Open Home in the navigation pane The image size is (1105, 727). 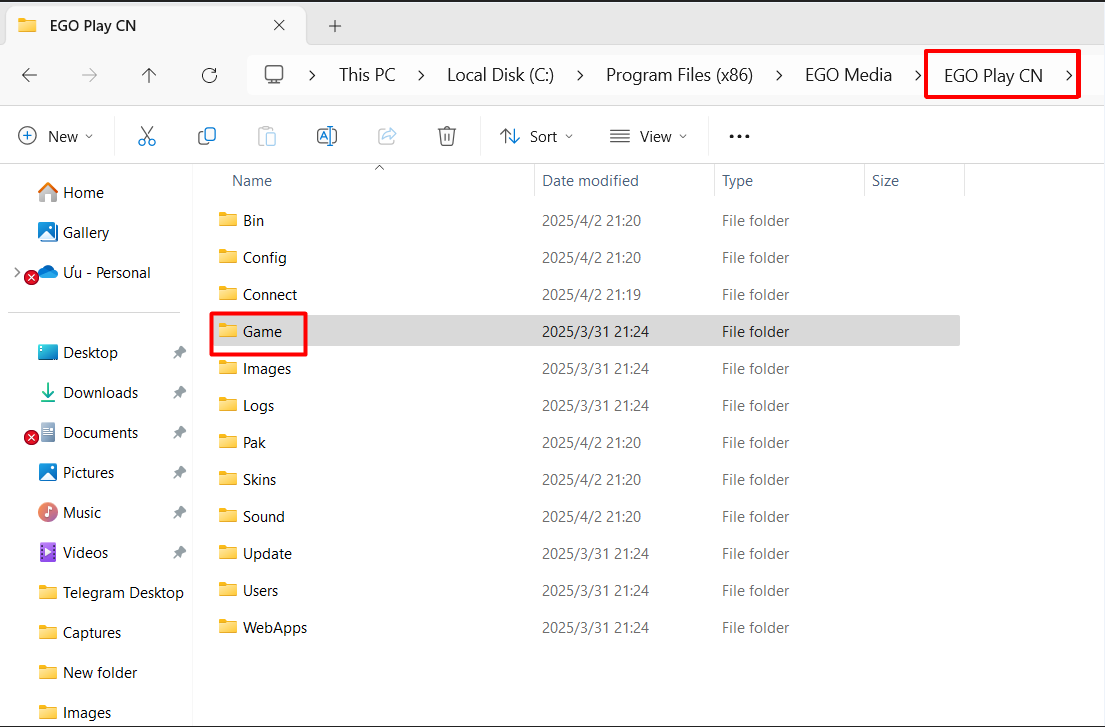pyautogui.click(x=70, y=192)
